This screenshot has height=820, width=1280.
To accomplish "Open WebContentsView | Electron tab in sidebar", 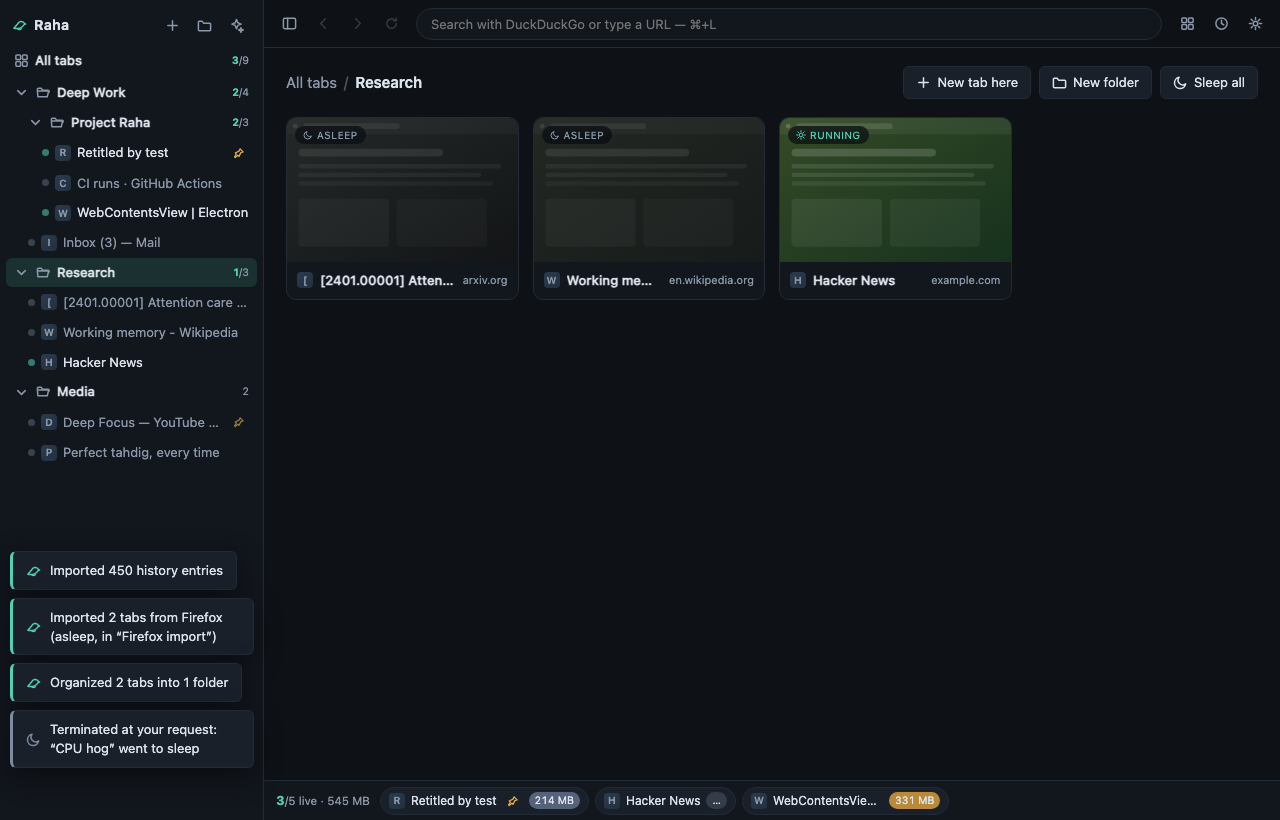I will [131, 213].
